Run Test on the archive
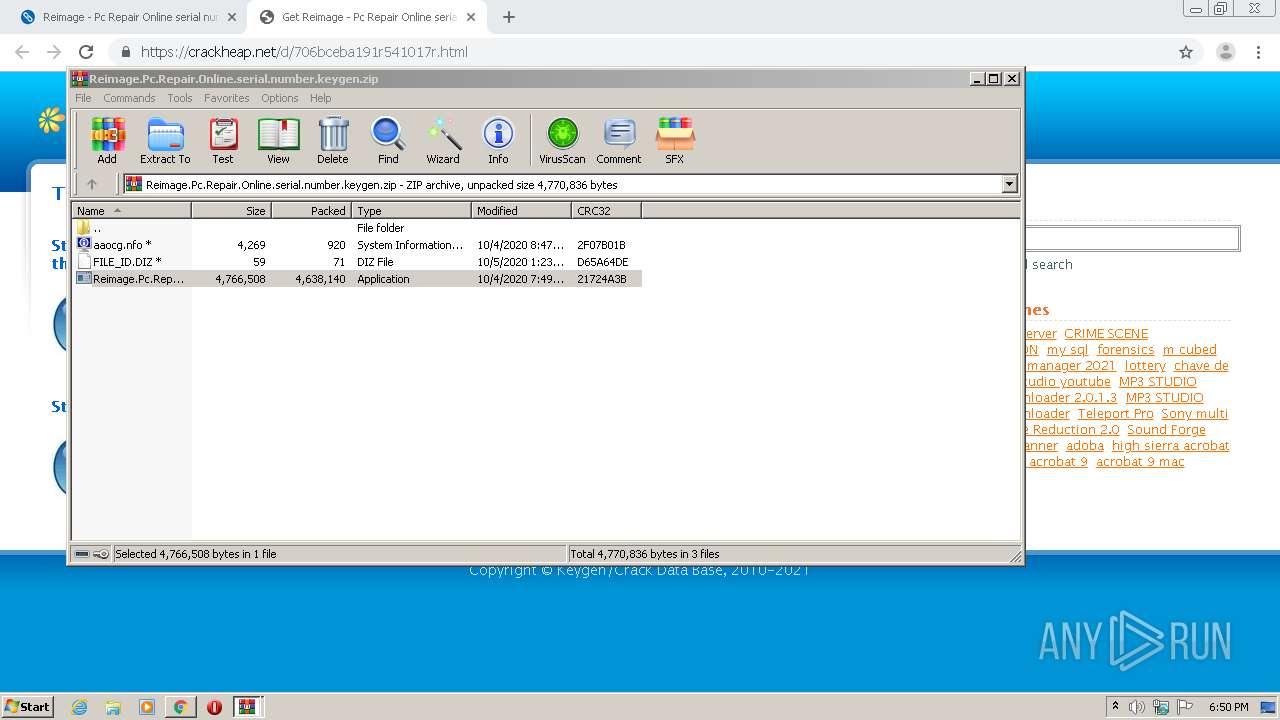 (223, 140)
